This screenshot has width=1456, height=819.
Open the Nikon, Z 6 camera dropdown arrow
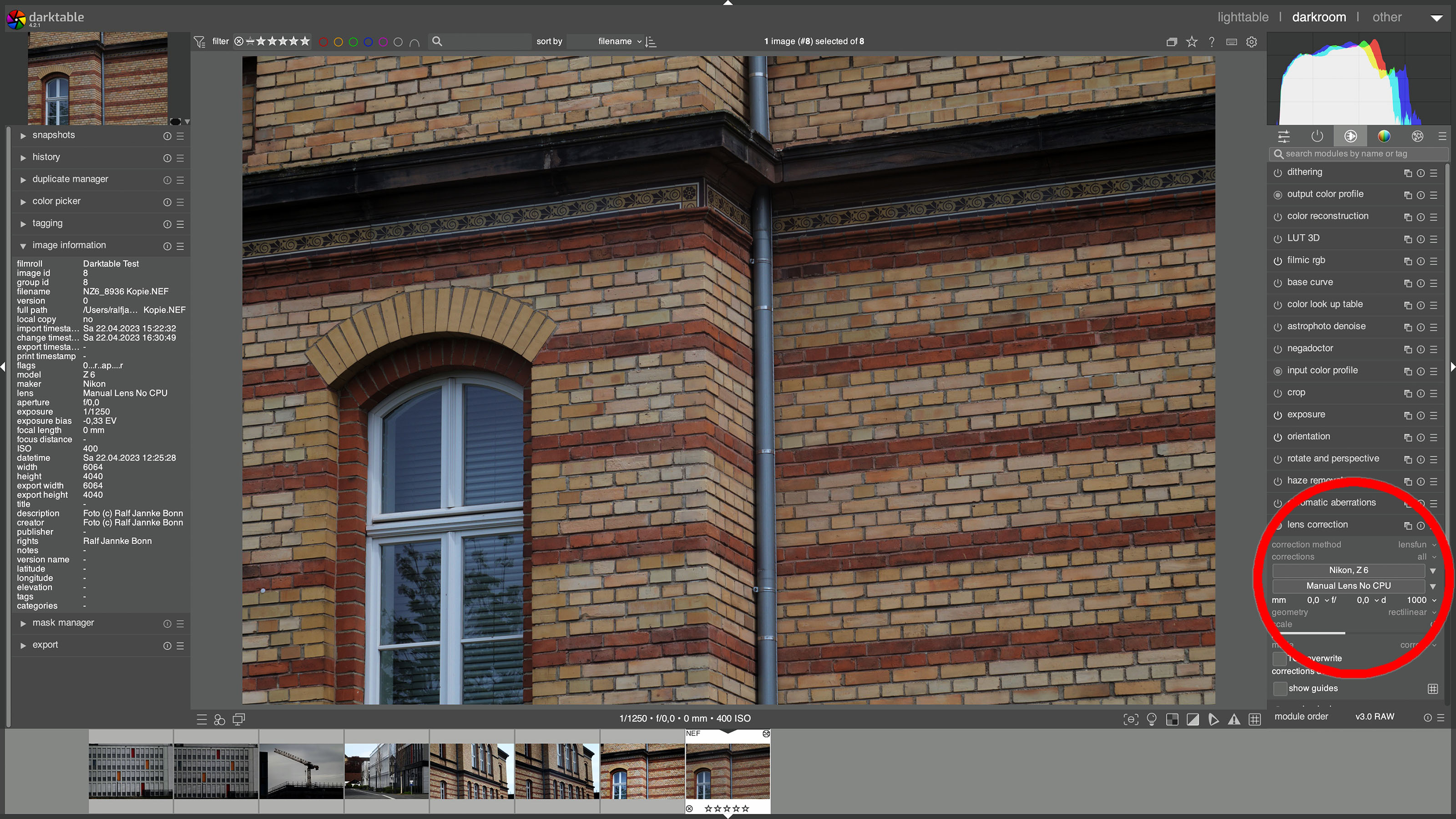[x=1432, y=570]
